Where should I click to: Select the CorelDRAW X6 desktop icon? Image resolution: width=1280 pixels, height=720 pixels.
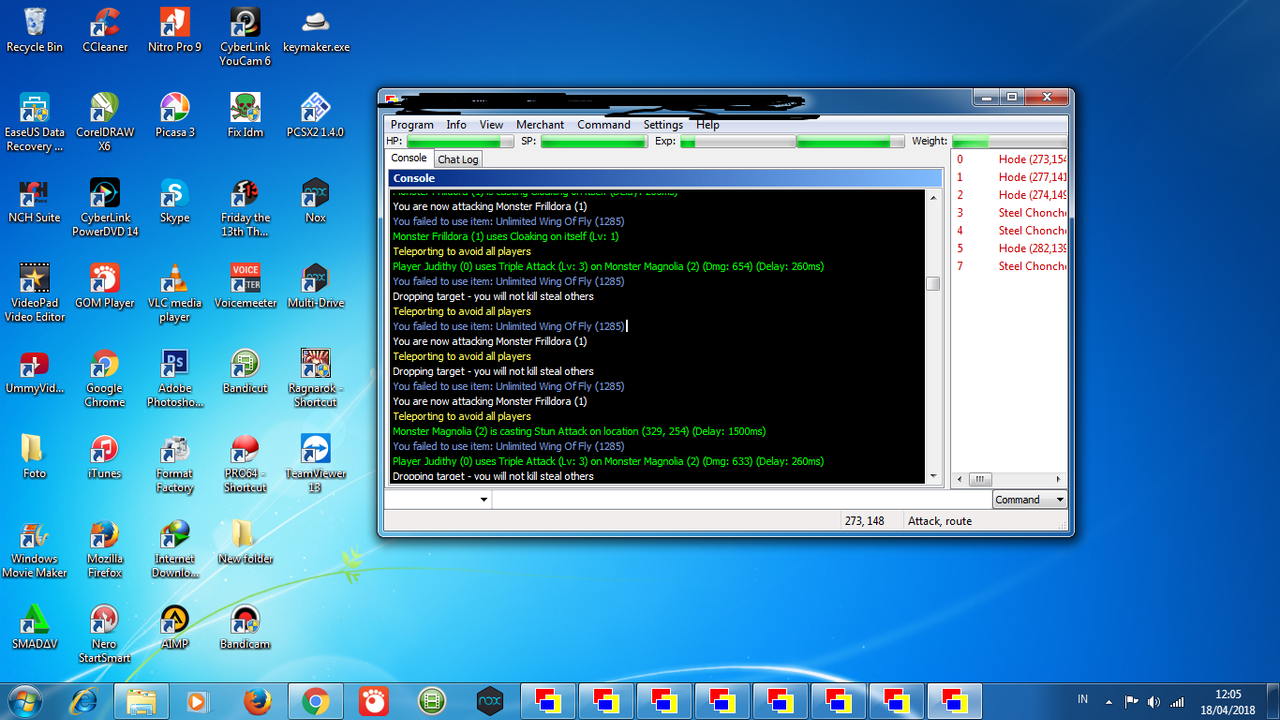104,122
